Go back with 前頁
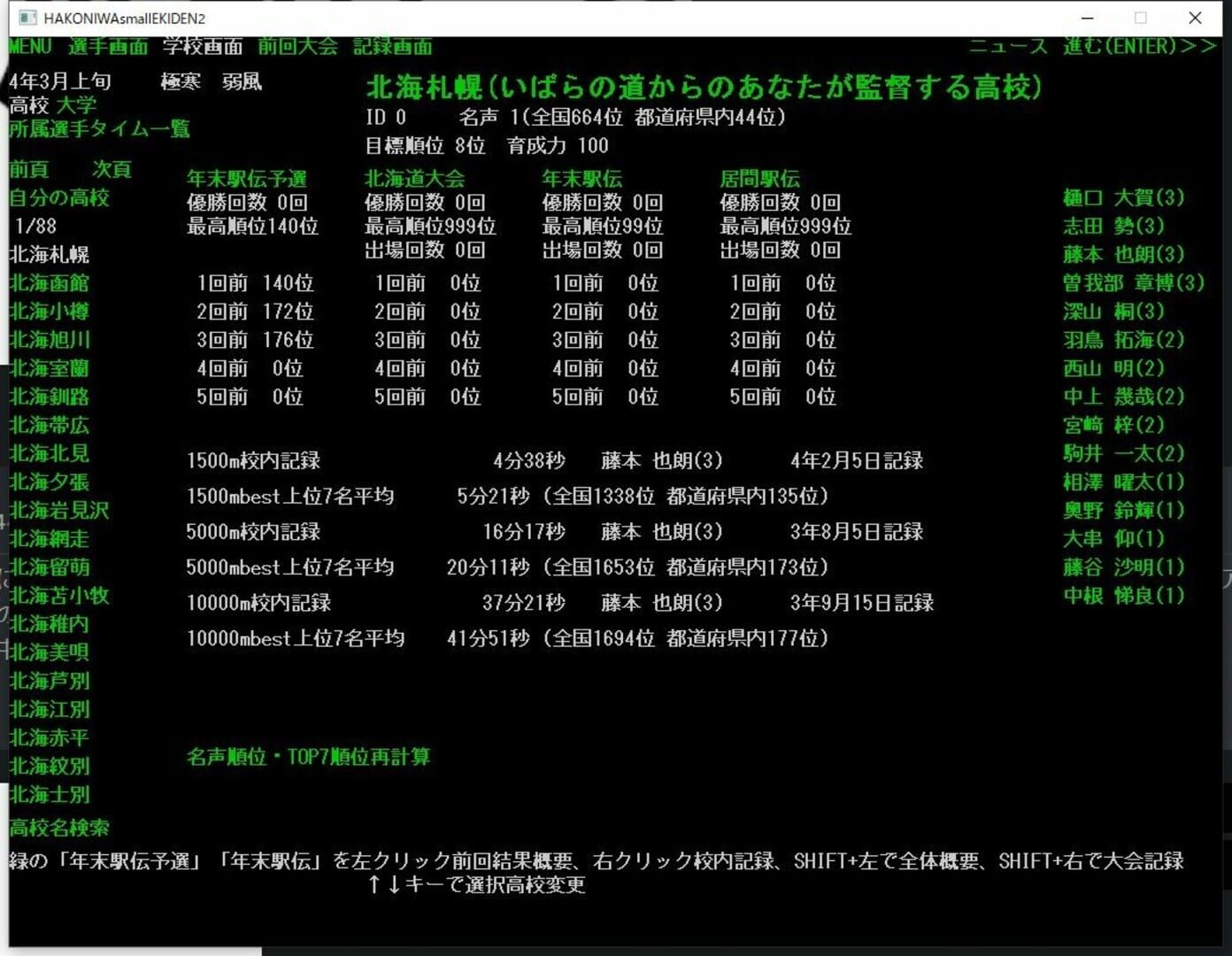The width and height of the screenshot is (1232, 956). tap(29, 170)
